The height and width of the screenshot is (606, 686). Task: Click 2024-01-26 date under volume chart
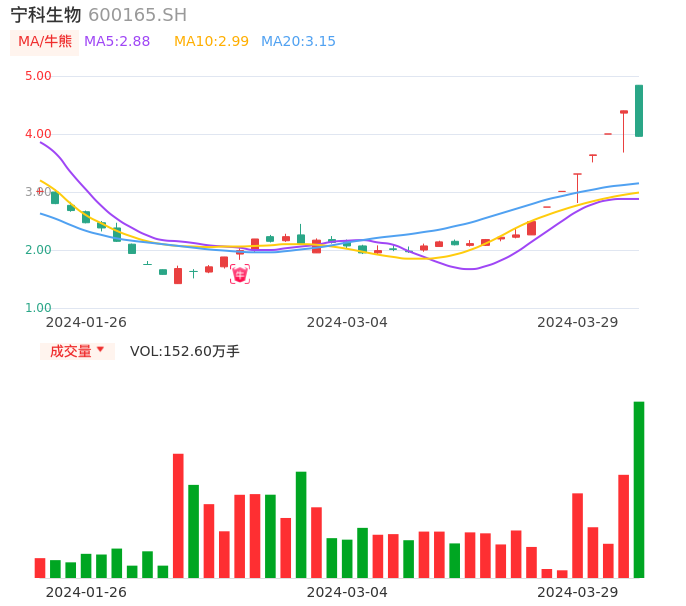click(86, 592)
